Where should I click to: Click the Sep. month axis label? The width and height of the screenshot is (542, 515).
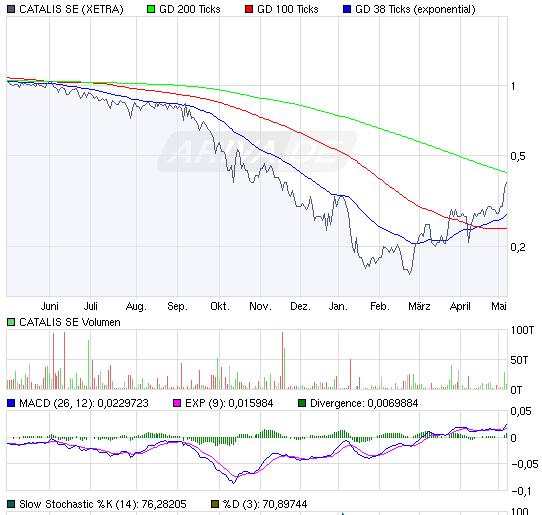(177, 307)
